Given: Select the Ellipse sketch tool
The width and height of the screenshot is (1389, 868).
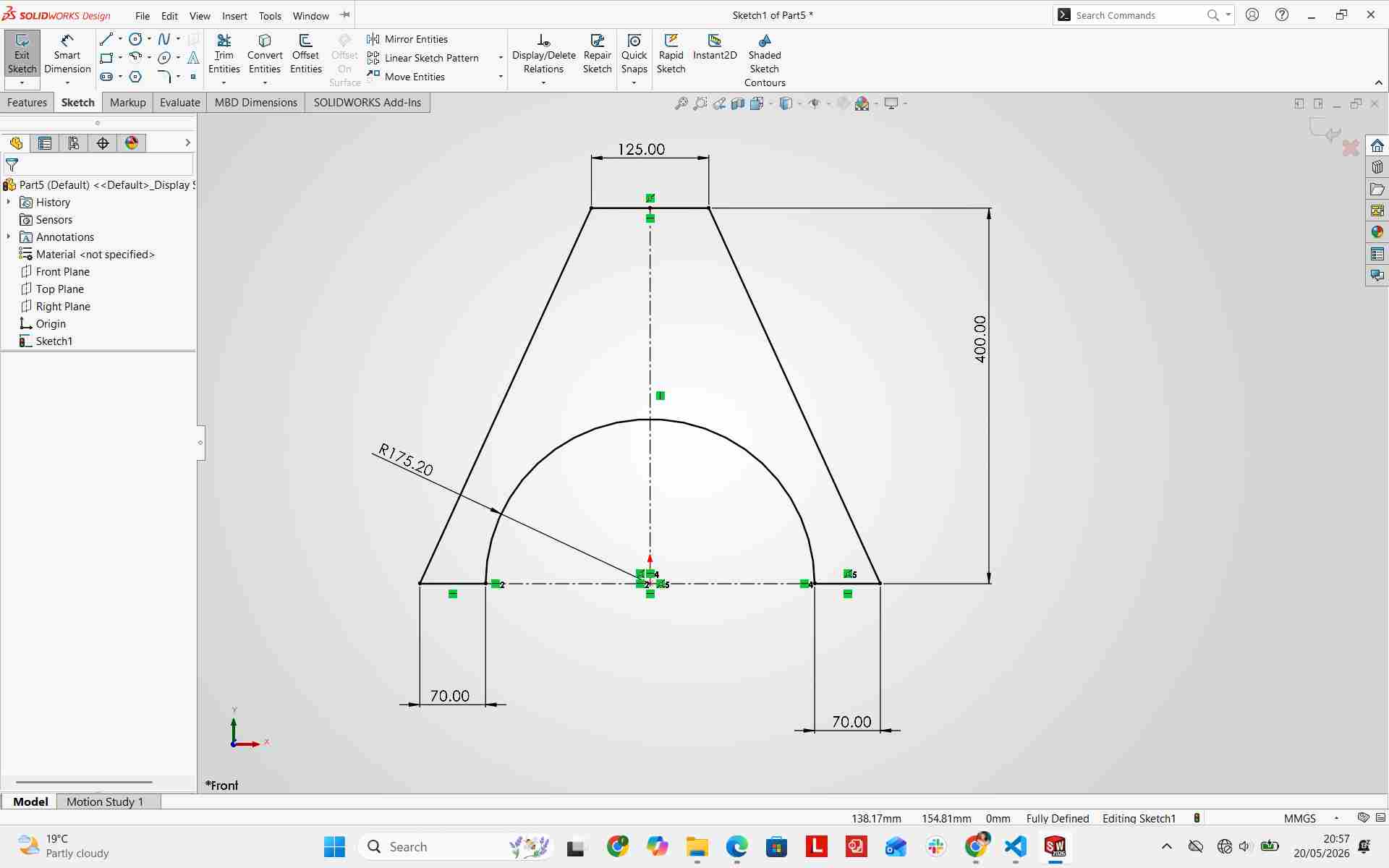Looking at the screenshot, I should 164,58.
